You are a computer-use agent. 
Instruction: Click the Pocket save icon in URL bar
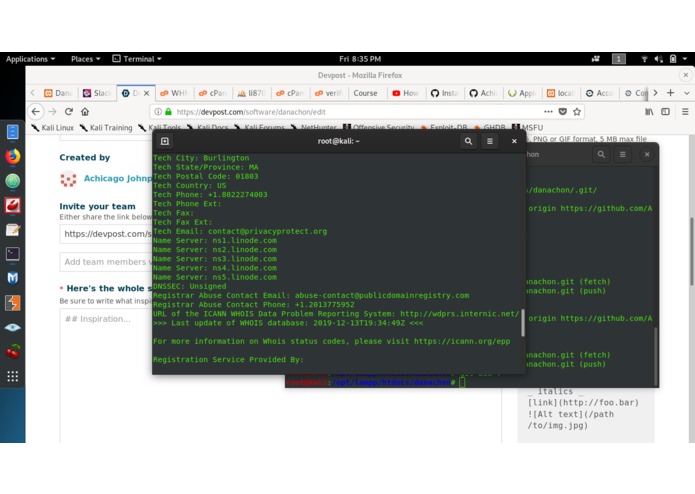pyautogui.click(x=562, y=112)
